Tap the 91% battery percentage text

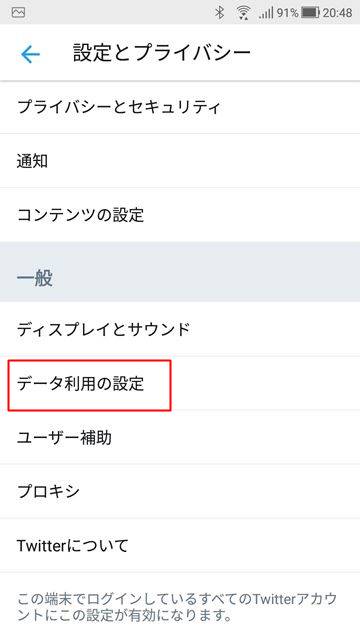click(288, 13)
